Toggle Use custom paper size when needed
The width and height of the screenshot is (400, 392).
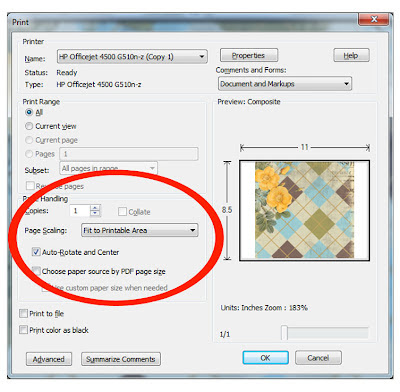point(46,288)
